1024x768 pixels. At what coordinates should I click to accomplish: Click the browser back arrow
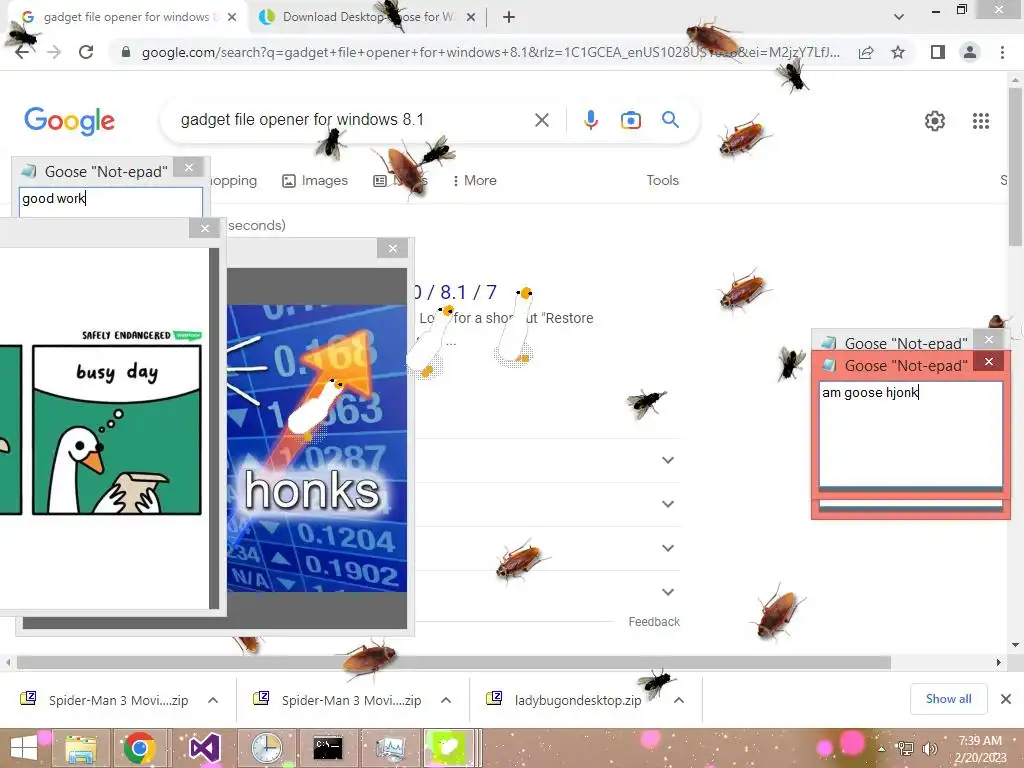point(22,52)
